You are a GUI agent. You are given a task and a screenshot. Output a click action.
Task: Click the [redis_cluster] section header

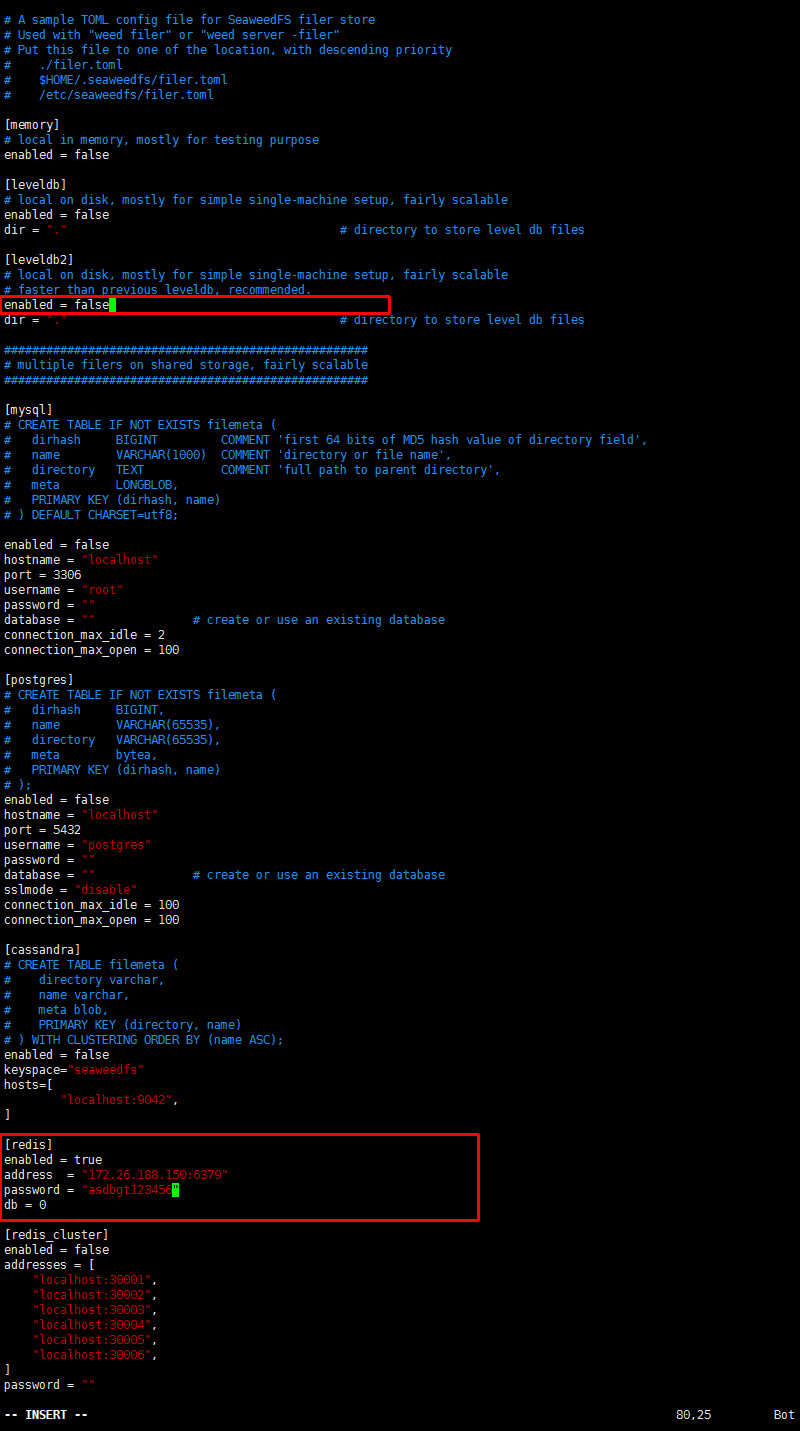[x=57, y=1235]
